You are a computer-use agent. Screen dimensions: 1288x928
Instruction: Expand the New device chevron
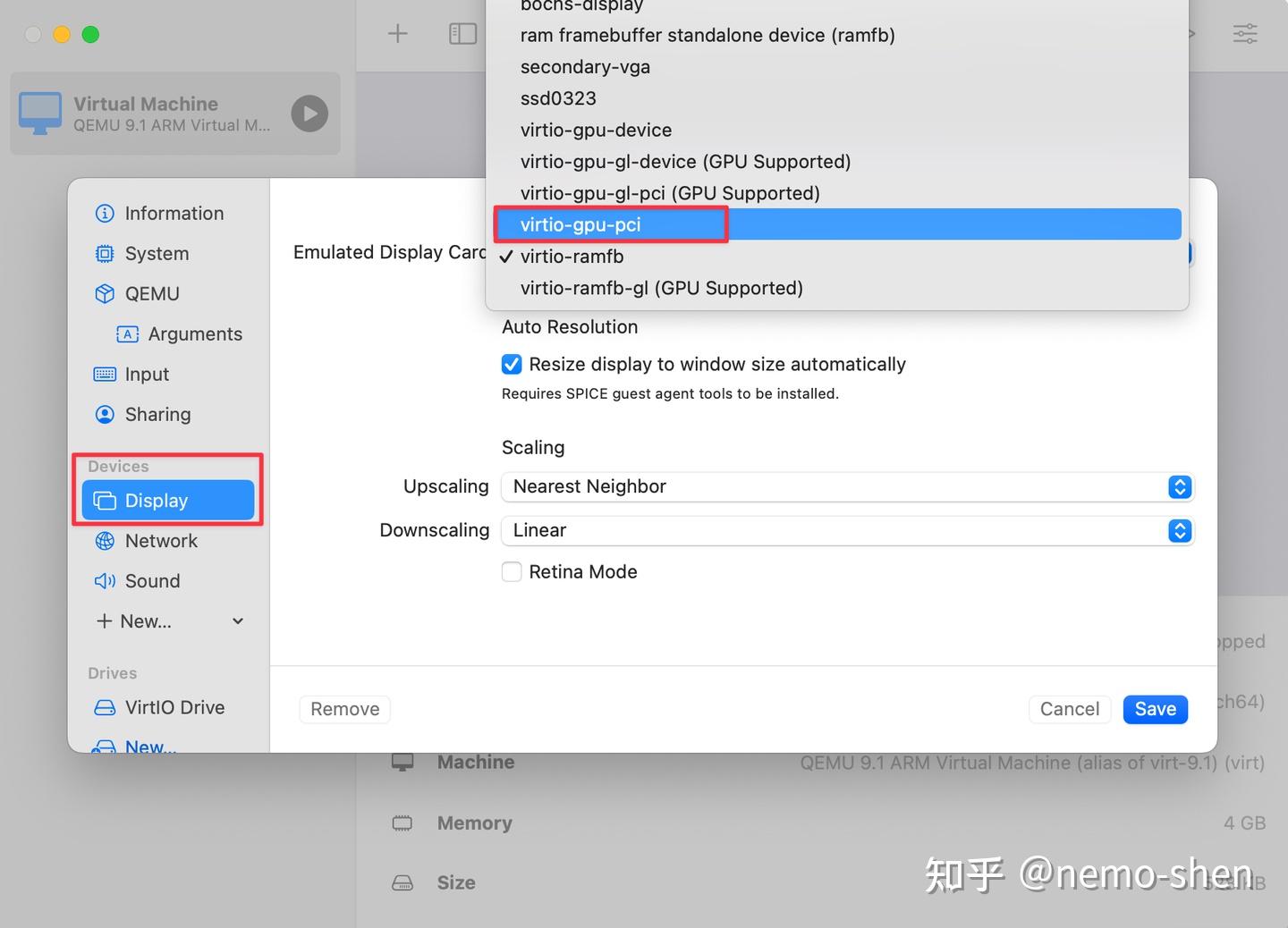coord(237,620)
